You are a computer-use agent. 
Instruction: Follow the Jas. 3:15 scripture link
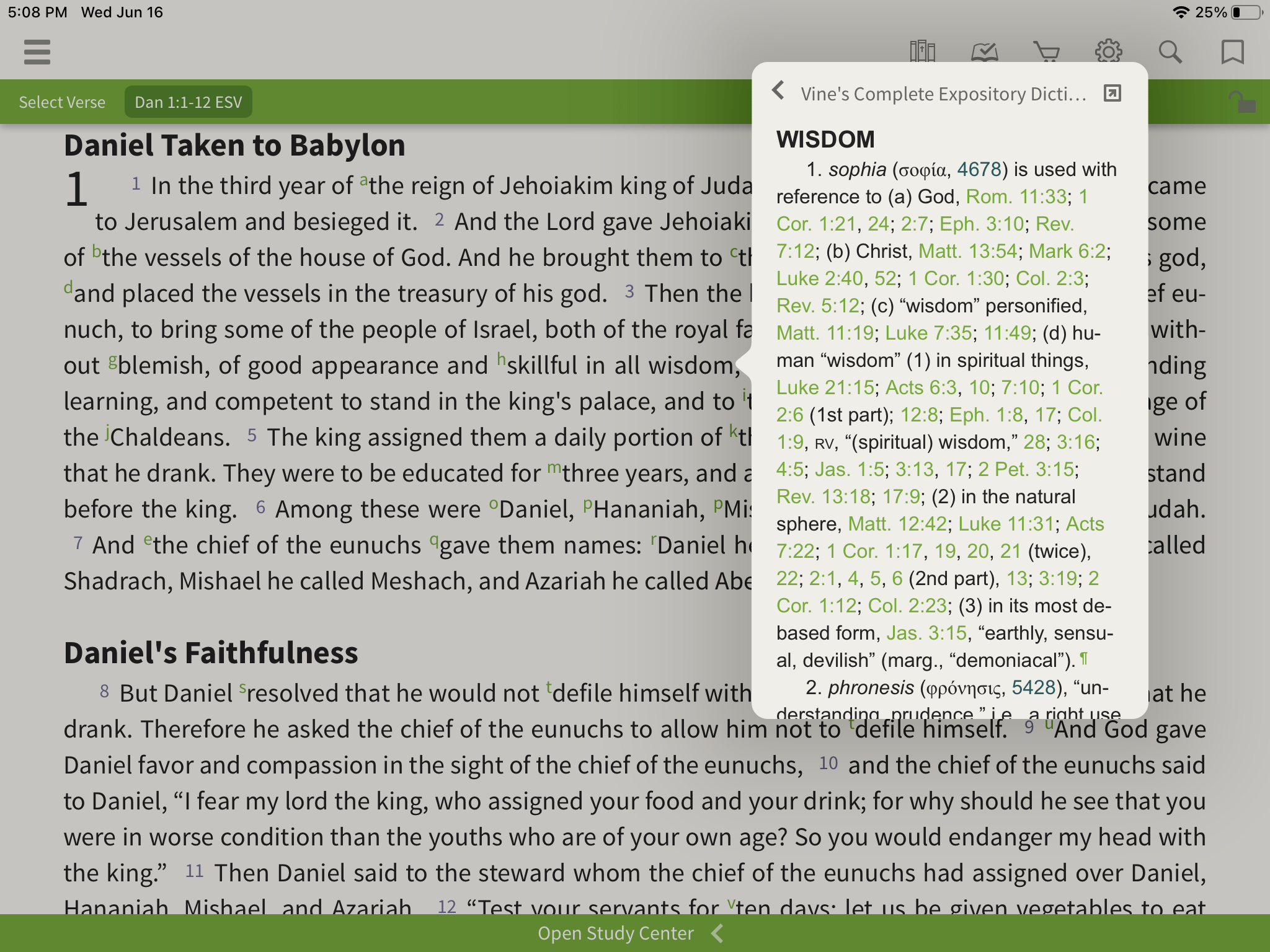coord(928,633)
